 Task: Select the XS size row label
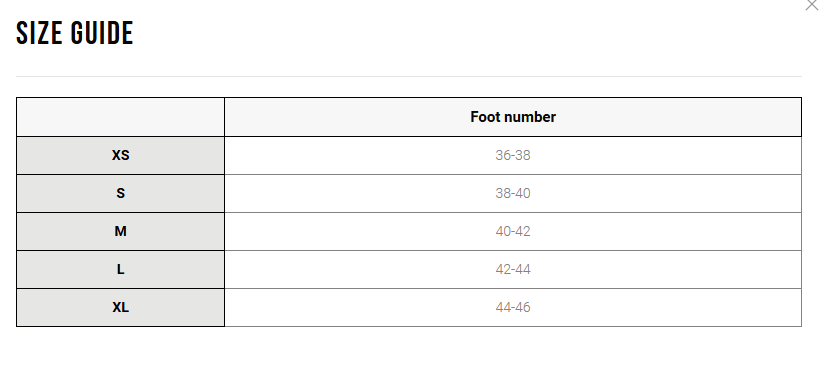point(120,155)
